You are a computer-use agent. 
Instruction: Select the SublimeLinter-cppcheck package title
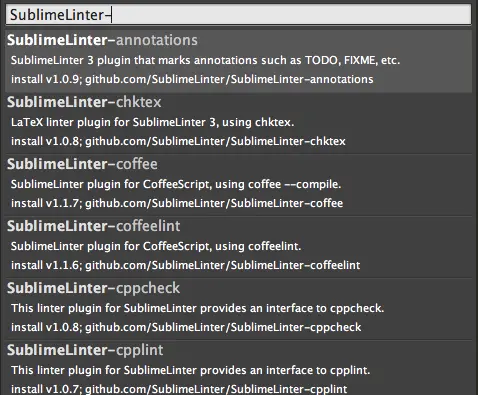93,288
